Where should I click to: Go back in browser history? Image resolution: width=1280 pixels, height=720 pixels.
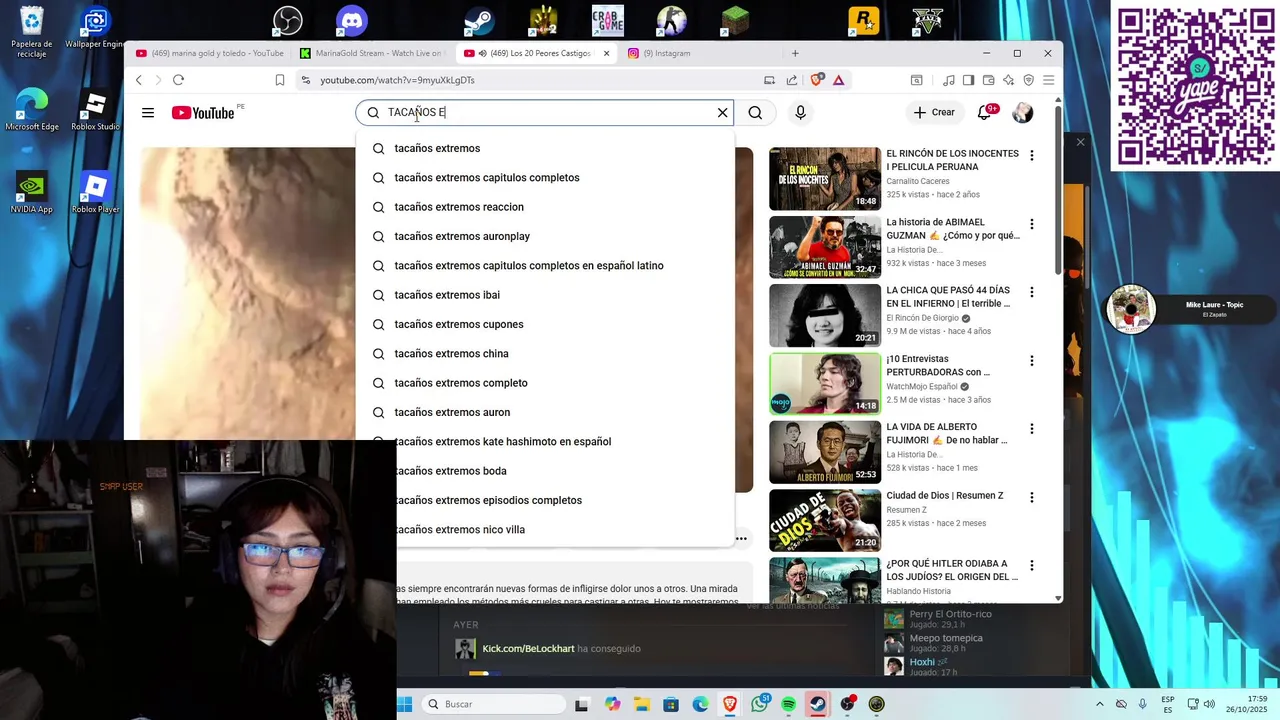tap(139, 80)
